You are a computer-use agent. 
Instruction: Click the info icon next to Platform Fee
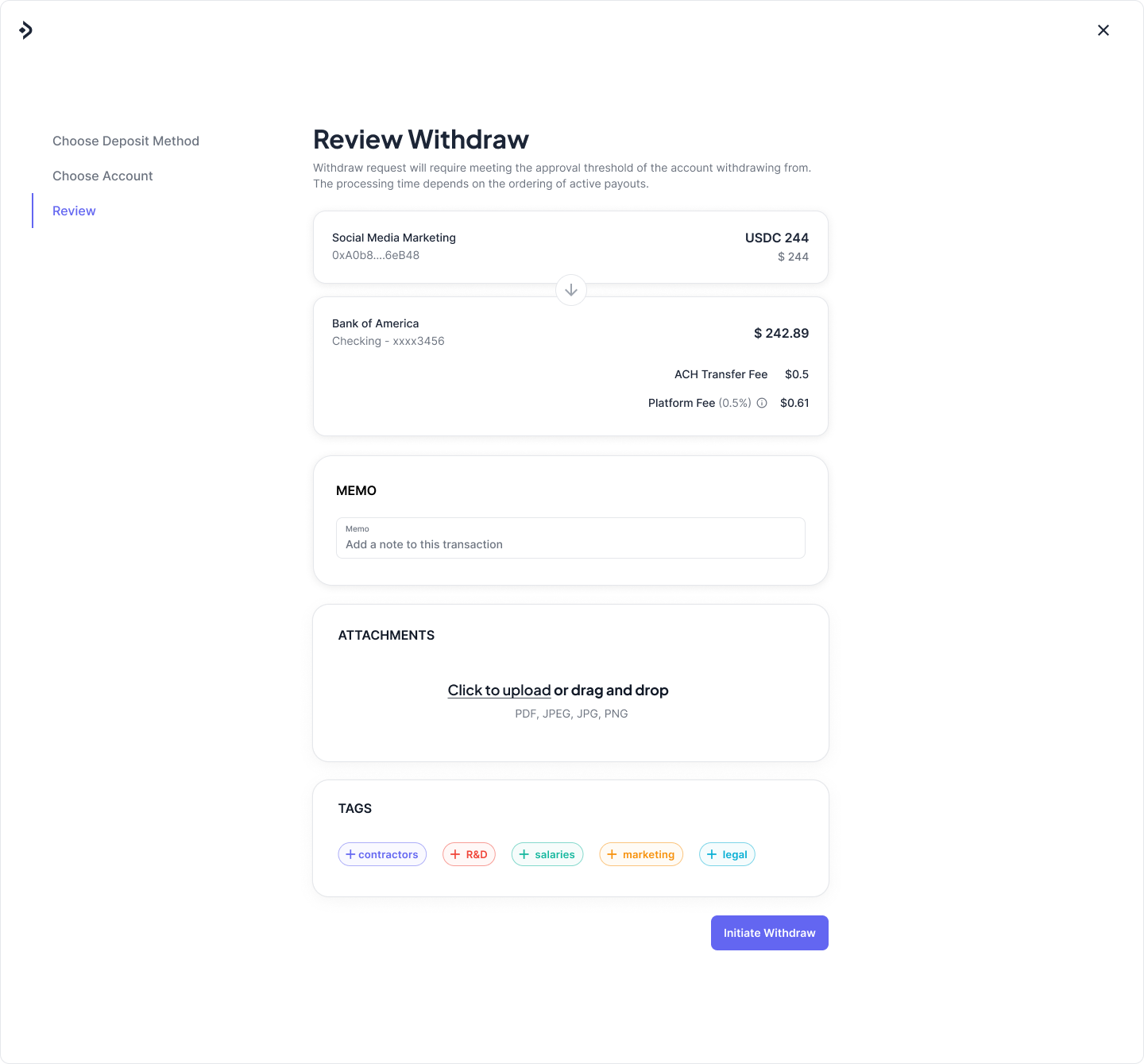[x=761, y=403]
